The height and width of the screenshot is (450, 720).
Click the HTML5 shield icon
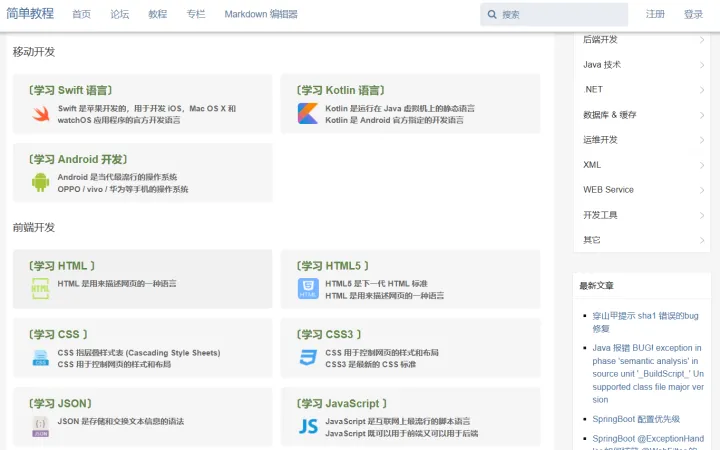point(308,288)
